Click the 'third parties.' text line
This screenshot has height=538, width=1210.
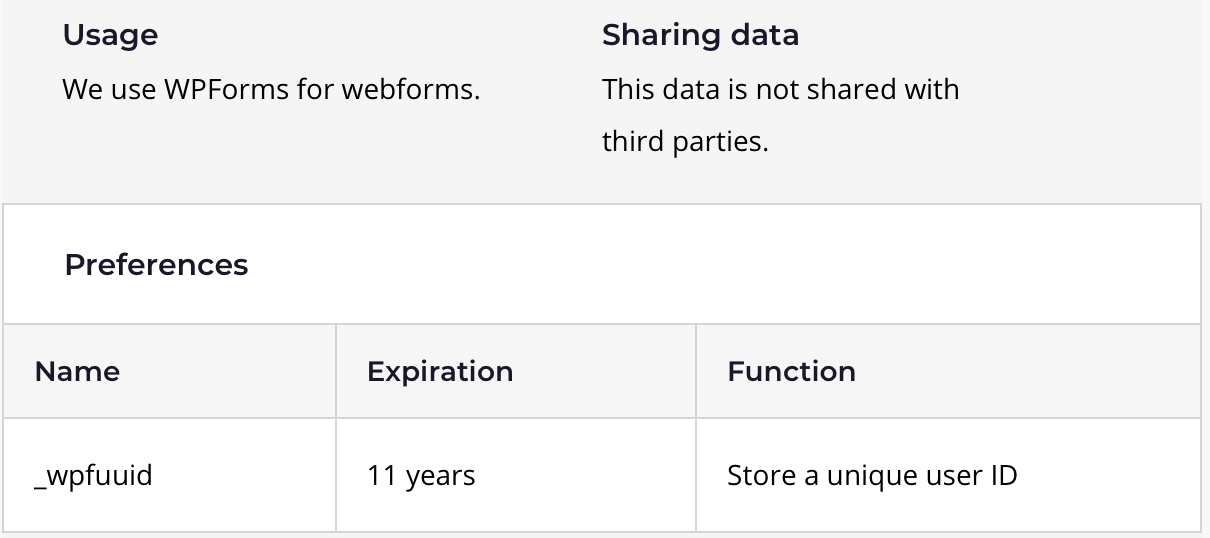coord(685,142)
